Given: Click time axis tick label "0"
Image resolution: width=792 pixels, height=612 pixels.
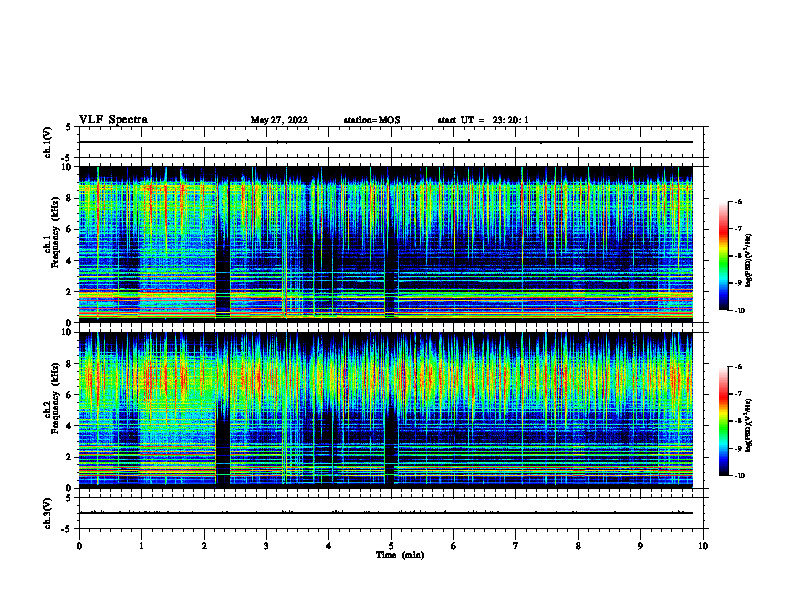Looking at the screenshot, I should (x=79, y=546).
